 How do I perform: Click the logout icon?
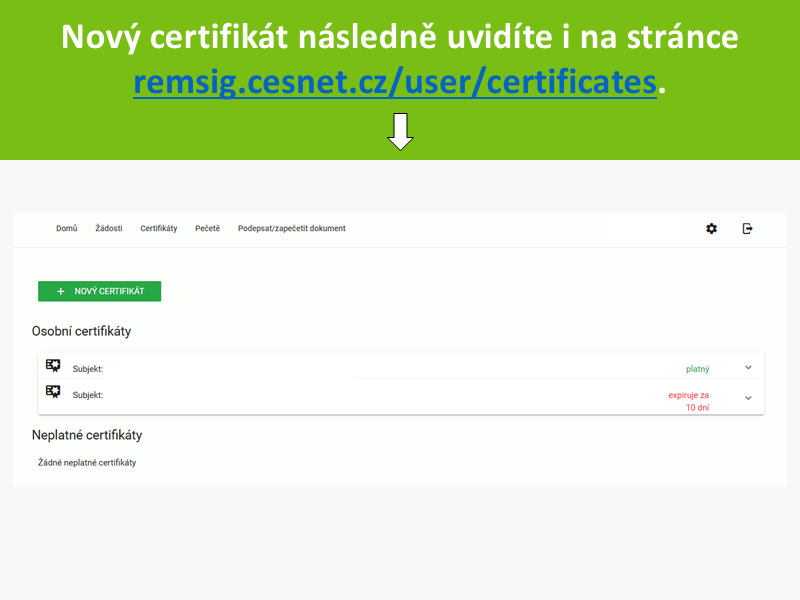click(x=747, y=229)
